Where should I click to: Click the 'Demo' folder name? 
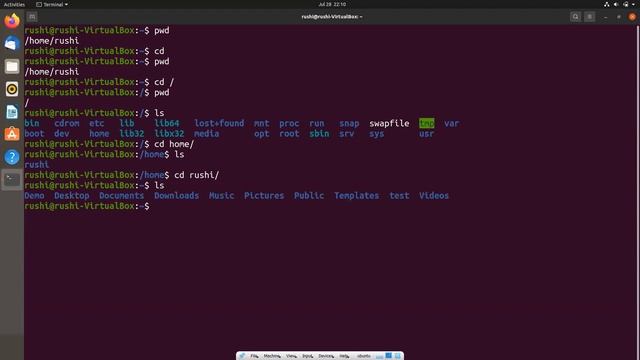pyautogui.click(x=34, y=196)
